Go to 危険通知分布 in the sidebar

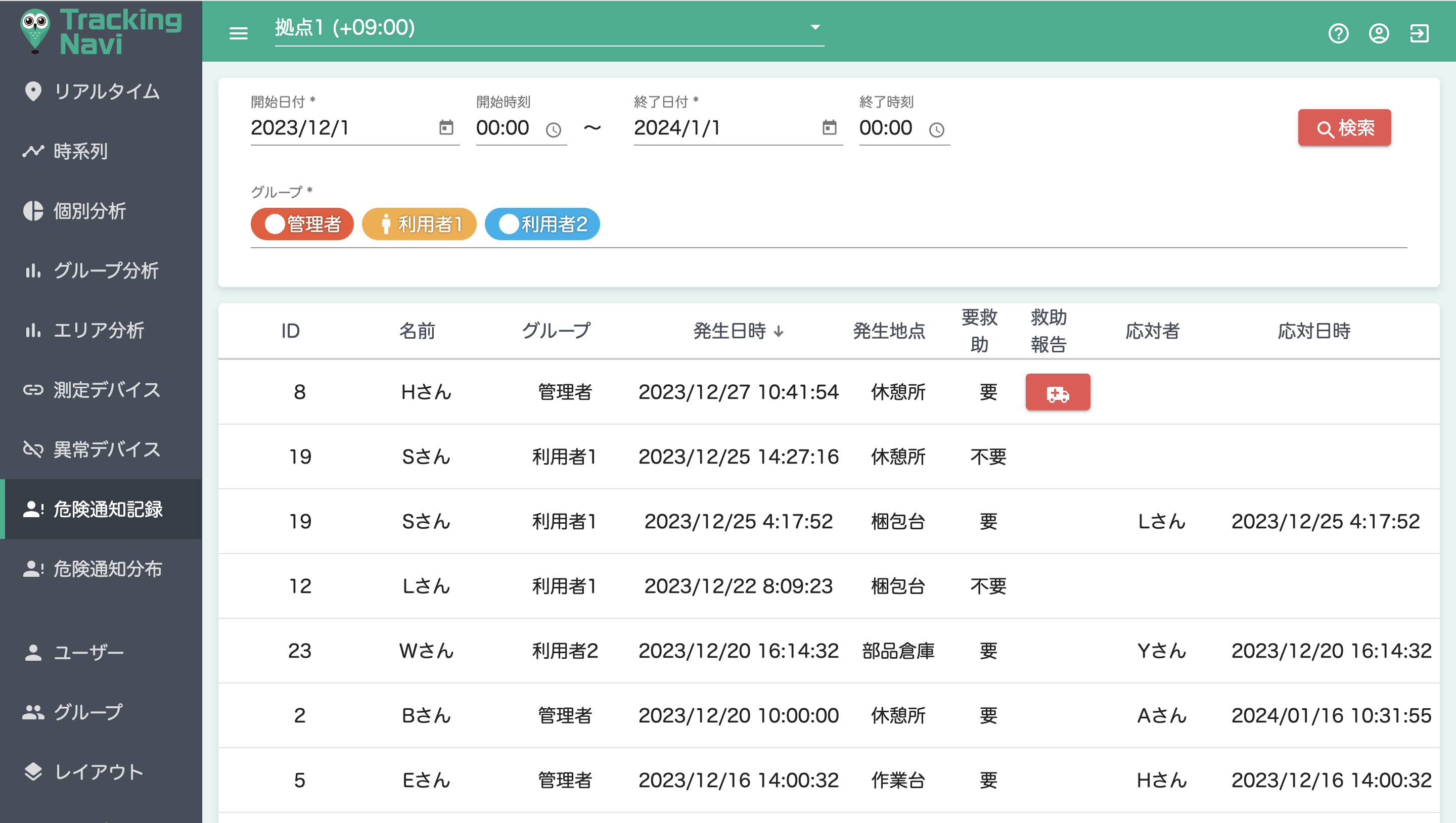coord(107,569)
